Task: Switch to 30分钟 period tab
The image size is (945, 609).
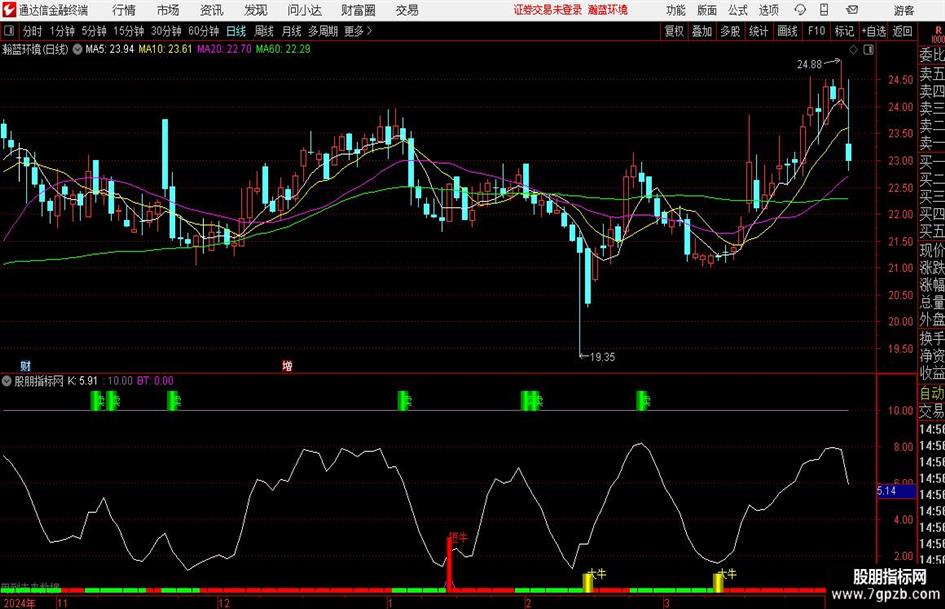Action: coord(166,31)
